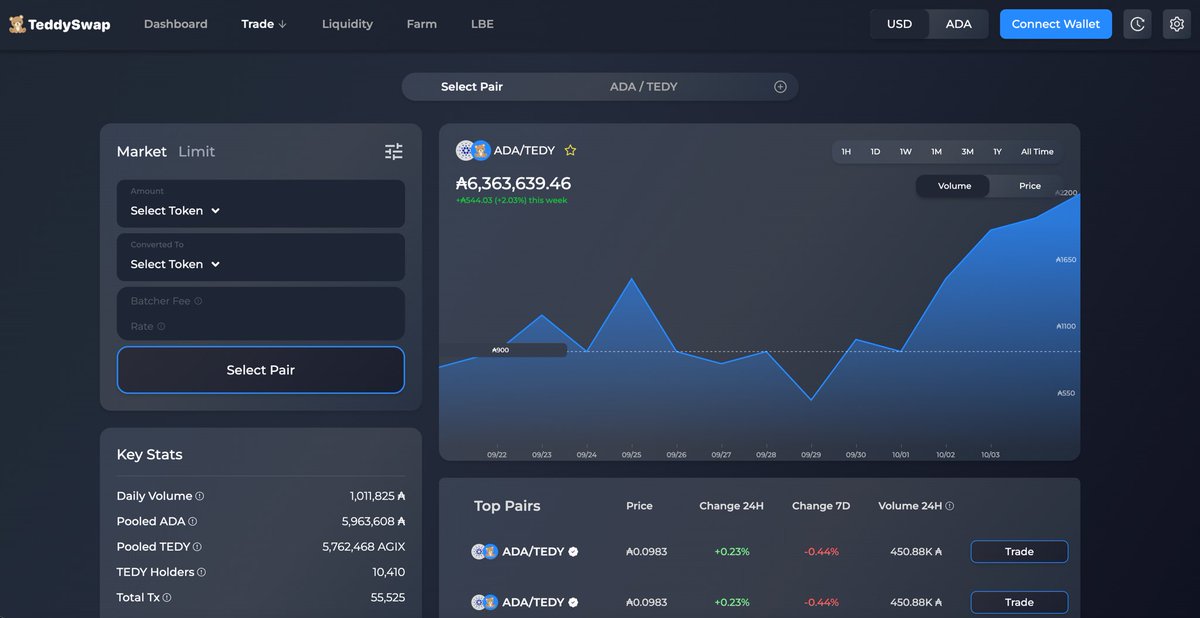Click the Price column header
This screenshot has height=618, width=1200.
tap(639, 506)
